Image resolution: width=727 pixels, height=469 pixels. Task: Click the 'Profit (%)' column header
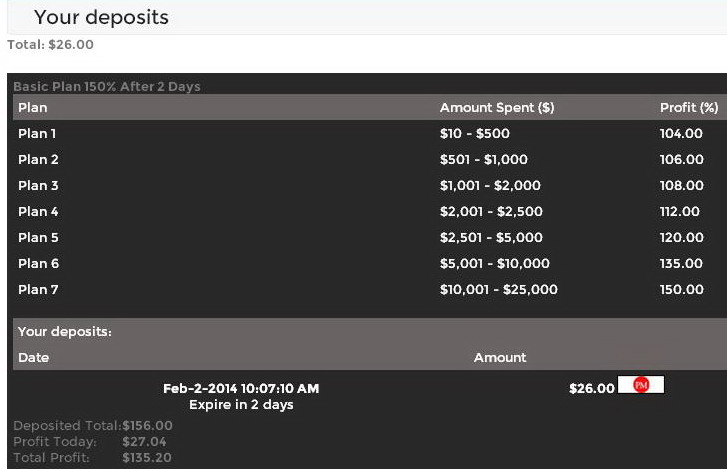(689, 107)
